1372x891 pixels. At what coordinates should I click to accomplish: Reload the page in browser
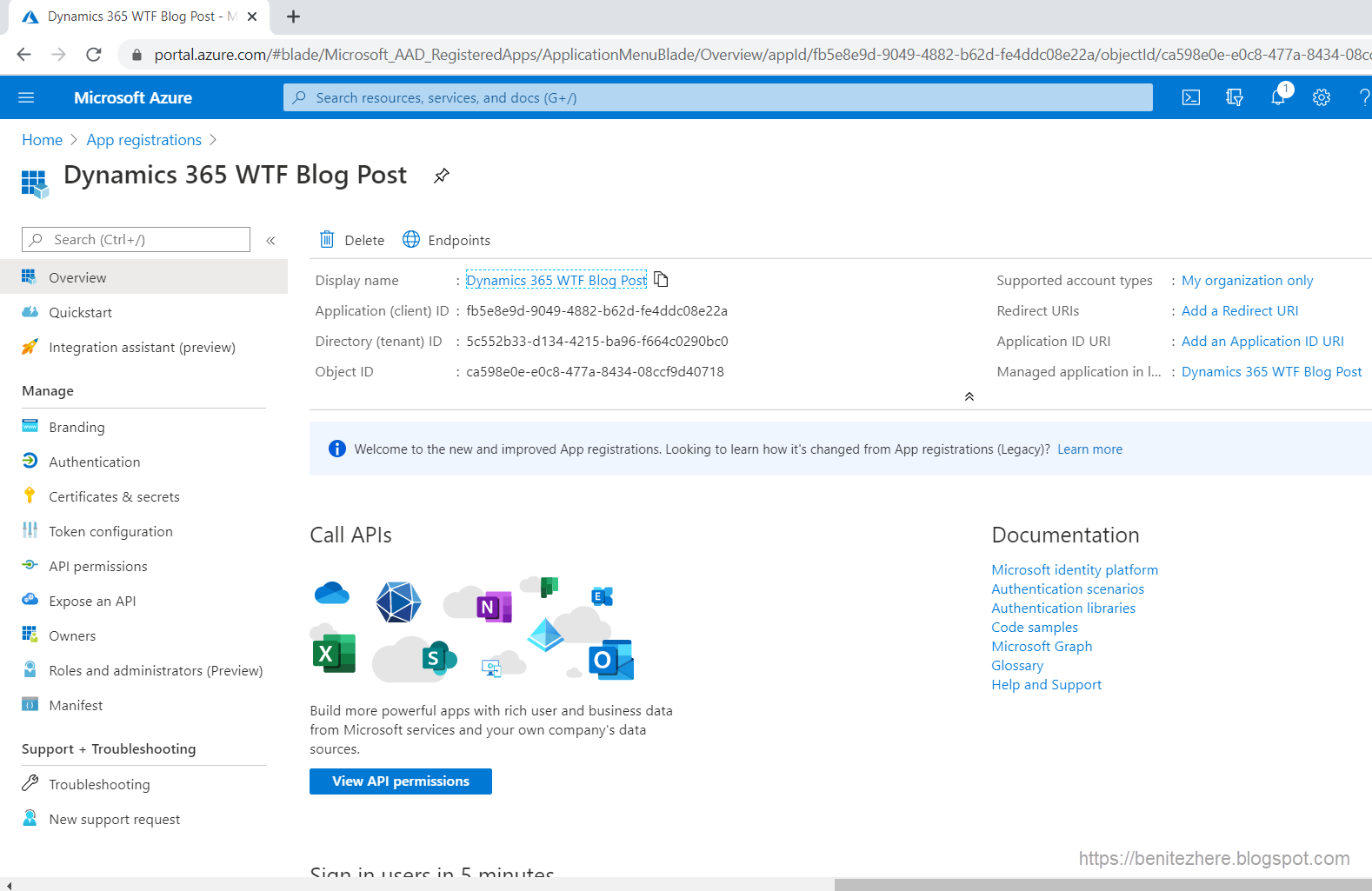point(94,55)
